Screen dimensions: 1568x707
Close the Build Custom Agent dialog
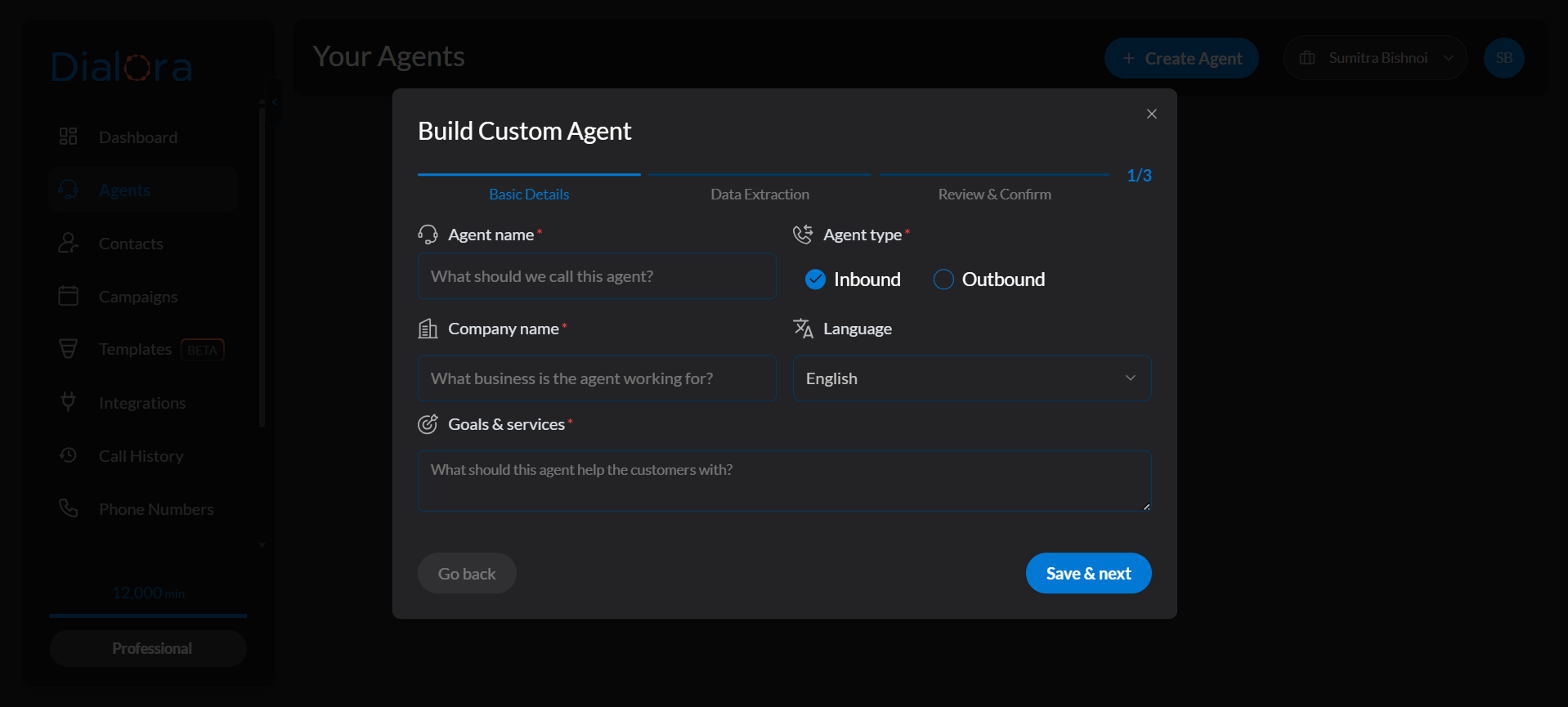pos(1151,114)
